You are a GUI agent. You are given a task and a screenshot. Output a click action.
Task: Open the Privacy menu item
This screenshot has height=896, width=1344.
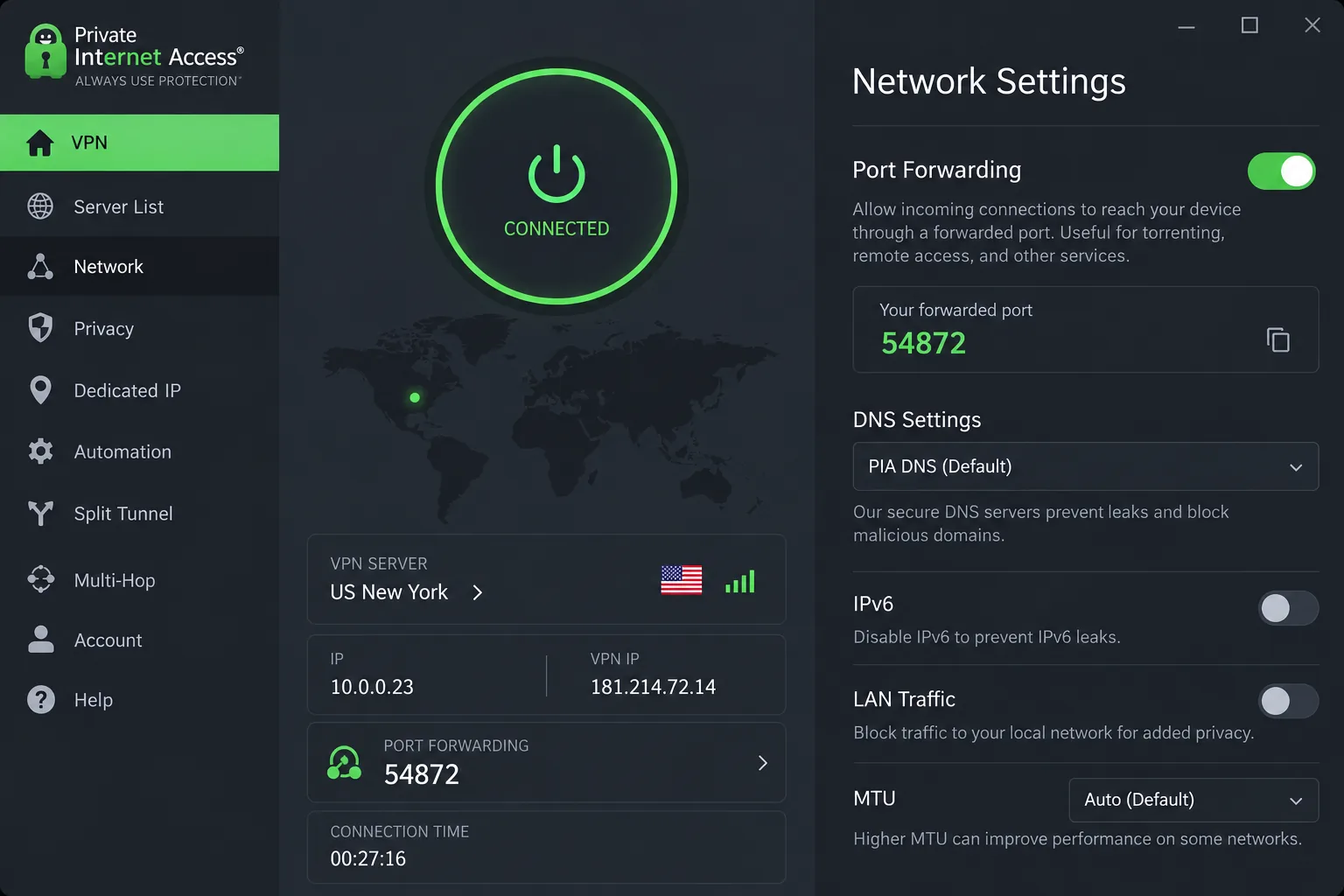tap(139, 328)
